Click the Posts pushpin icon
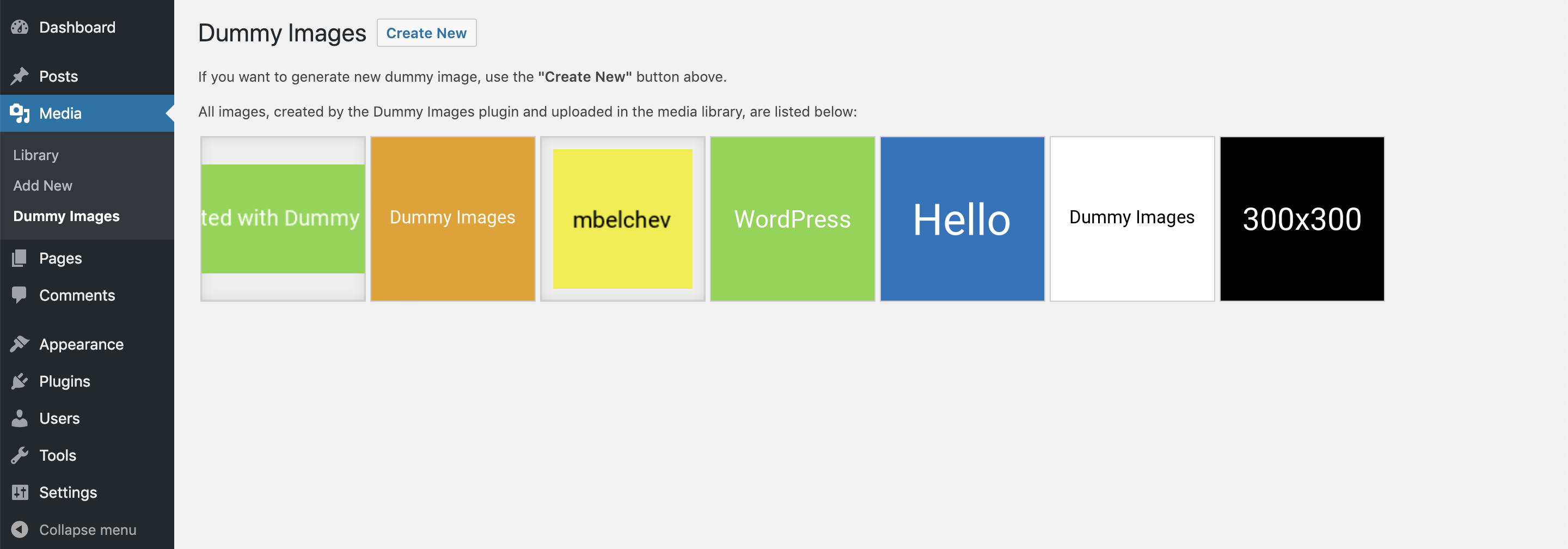Viewport: 1568px width, 549px height. [20, 76]
